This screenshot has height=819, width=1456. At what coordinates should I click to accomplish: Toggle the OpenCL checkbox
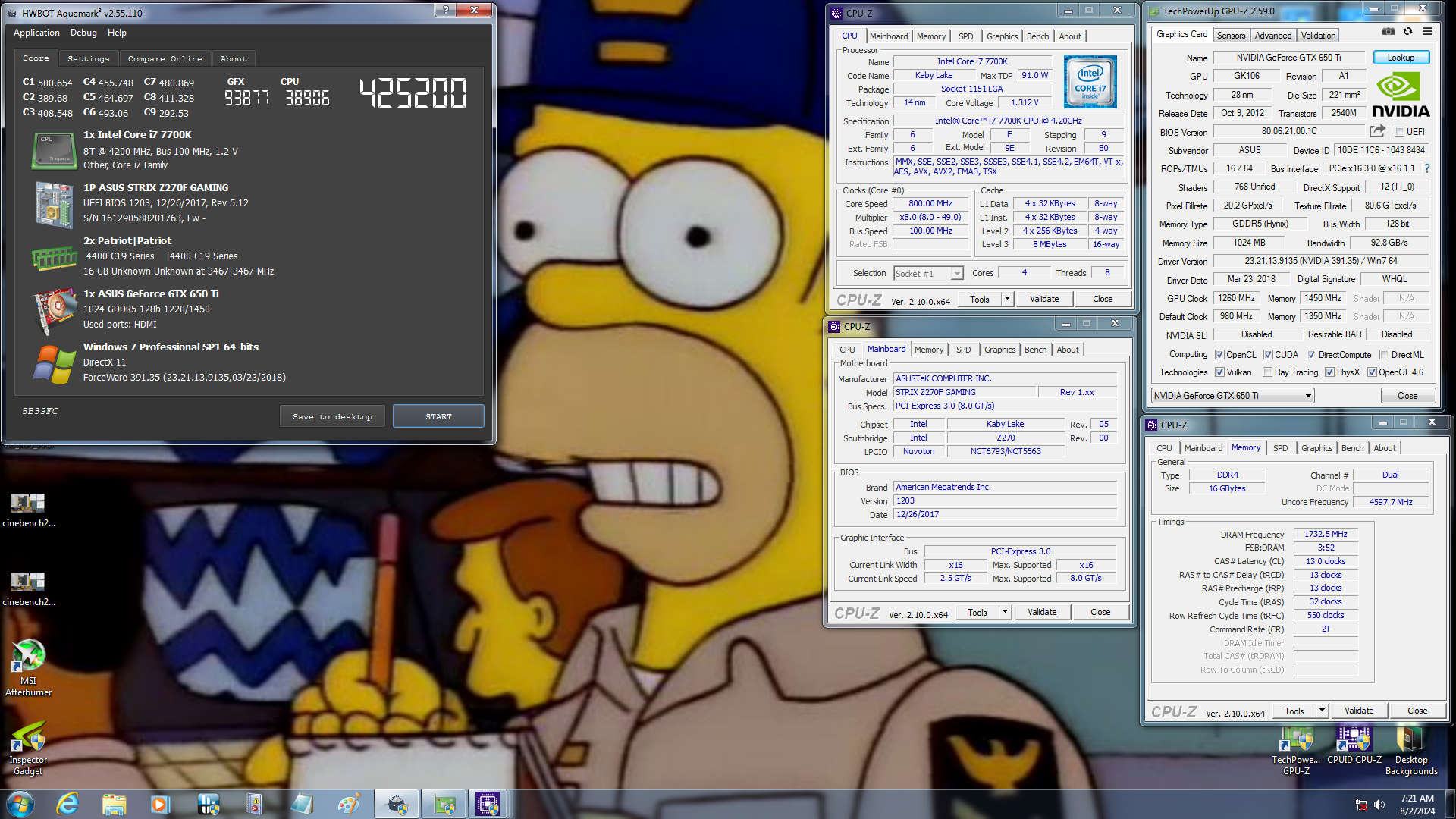(1219, 355)
